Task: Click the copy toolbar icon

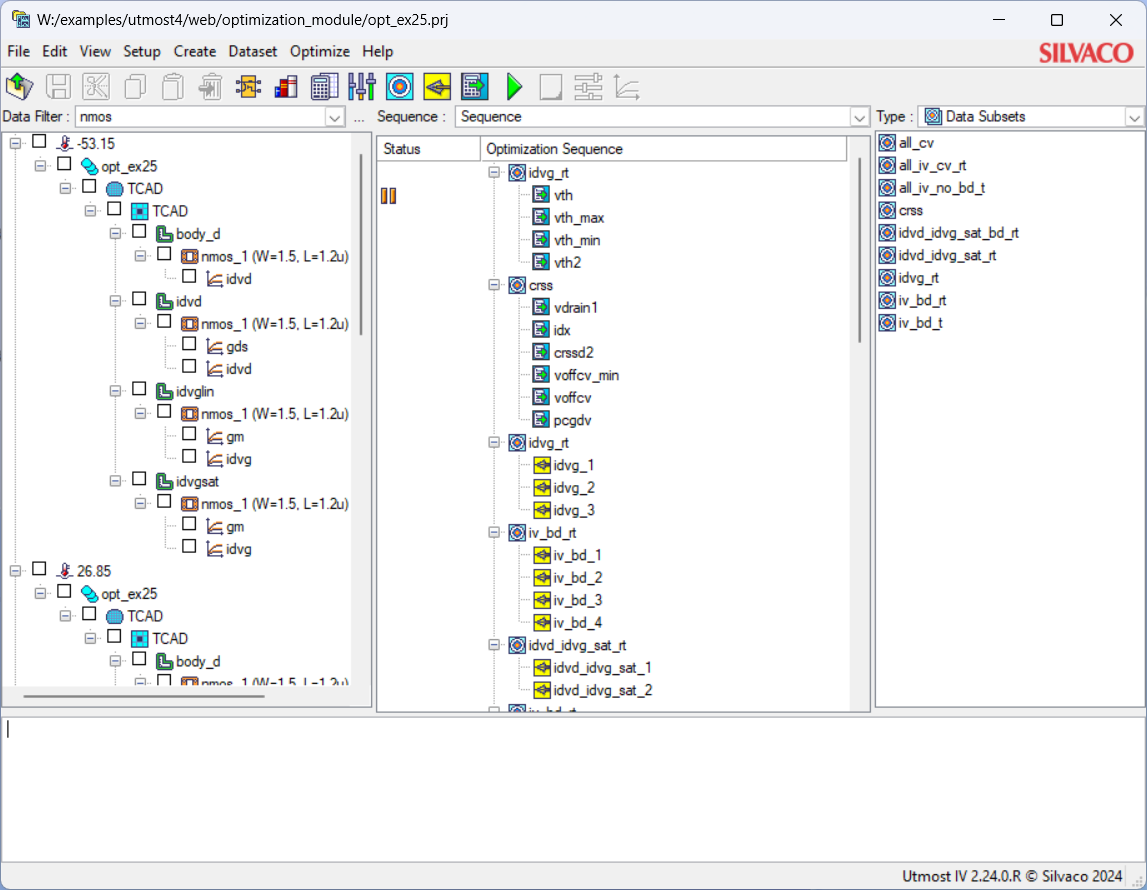Action: pos(135,86)
